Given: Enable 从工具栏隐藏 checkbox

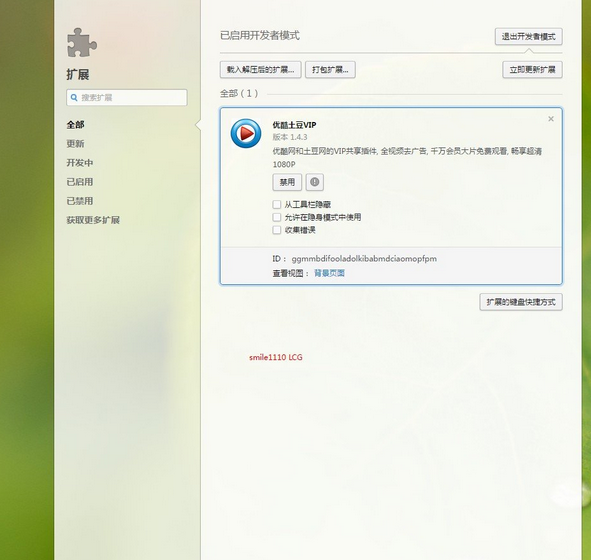Looking at the screenshot, I should click(277, 205).
